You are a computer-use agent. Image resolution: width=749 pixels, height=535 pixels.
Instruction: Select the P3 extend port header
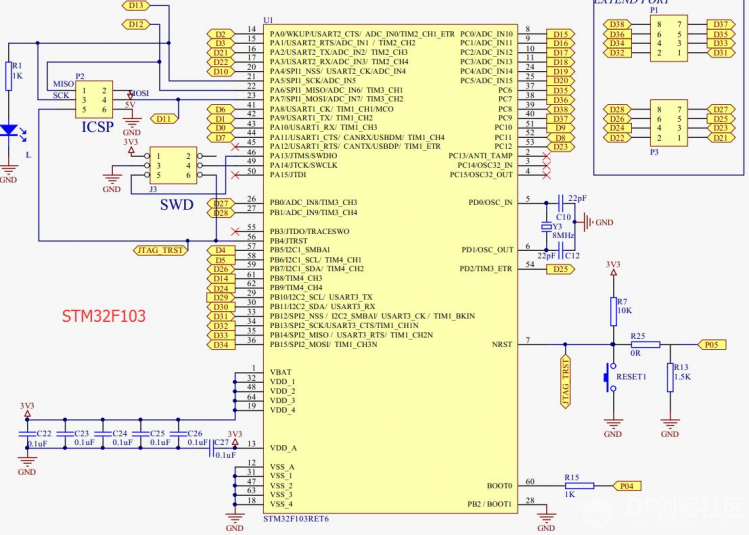(x=669, y=123)
